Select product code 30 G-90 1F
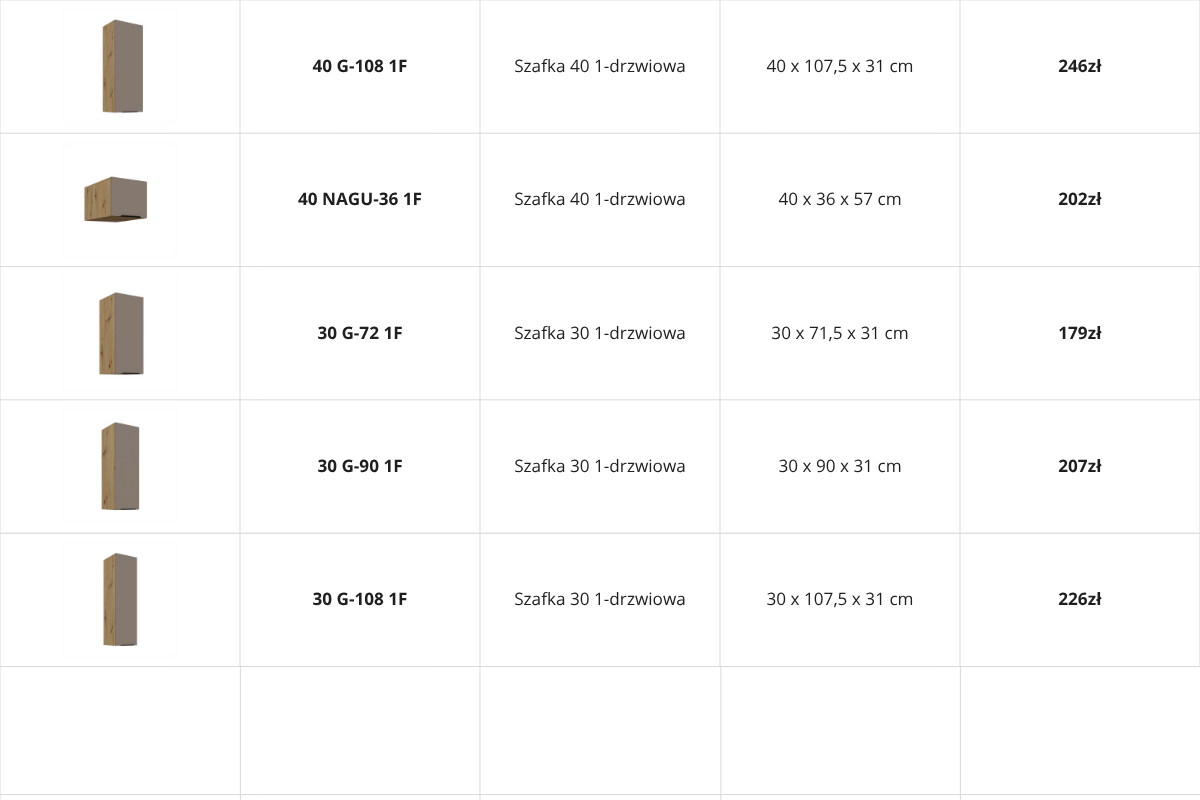Viewport: 1200px width, 800px height. click(x=360, y=466)
